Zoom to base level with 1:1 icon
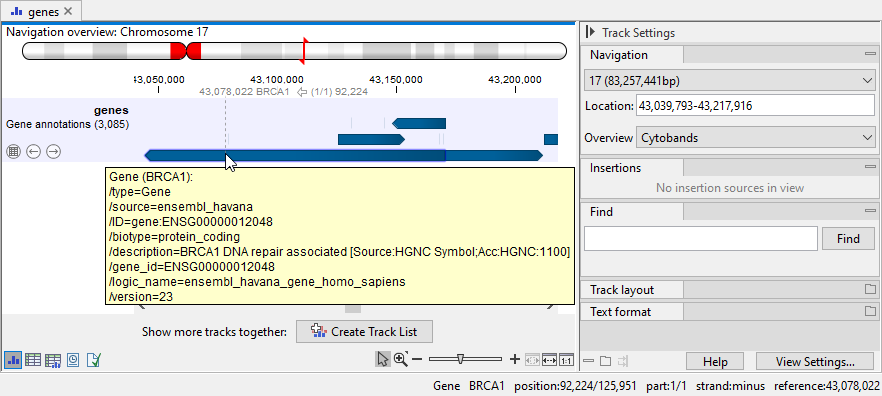Screen dimensions: 882x396 click(x=566, y=360)
